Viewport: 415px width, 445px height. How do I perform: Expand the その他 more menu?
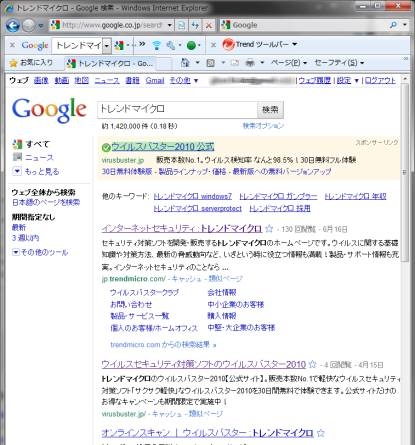pos(183,80)
